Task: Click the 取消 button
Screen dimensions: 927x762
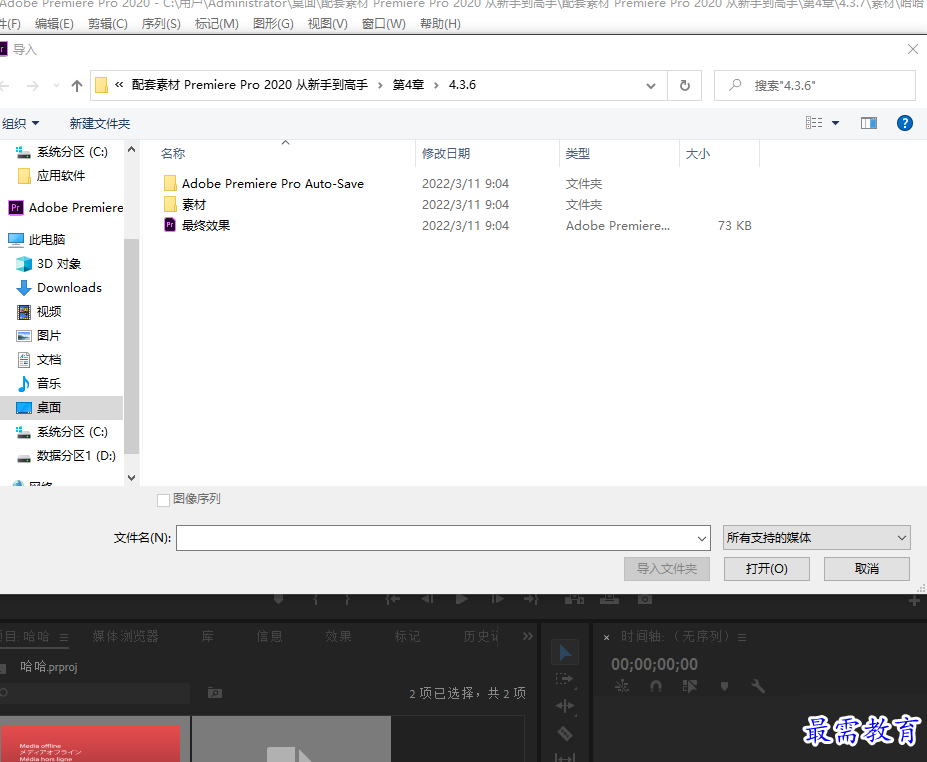Action: [867, 569]
